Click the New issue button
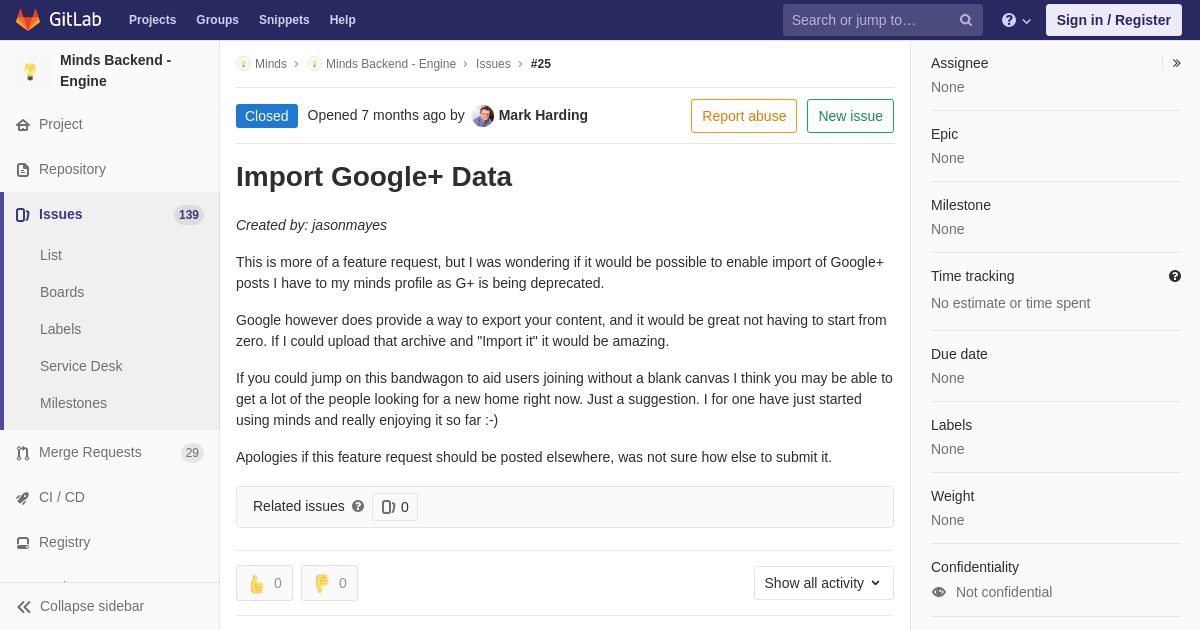 tap(850, 116)
